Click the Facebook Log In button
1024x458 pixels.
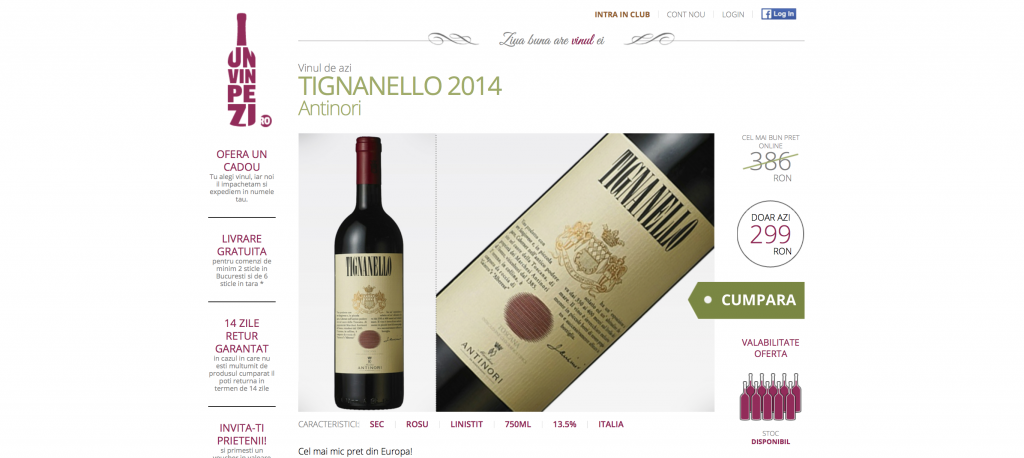tap(778, 14)
